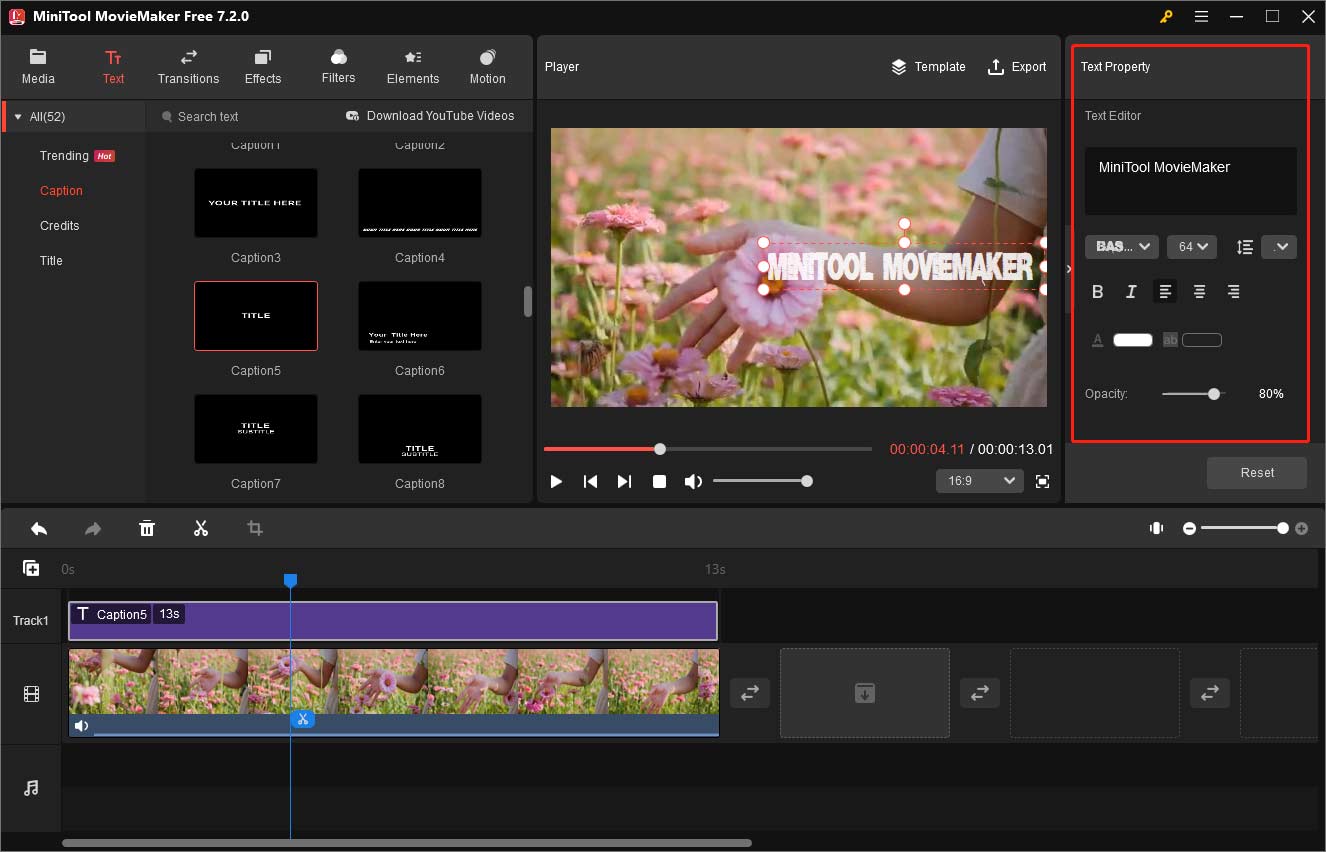Collapse the All(52) category
Screen dimensions: 1326x852
coord(18,117)
